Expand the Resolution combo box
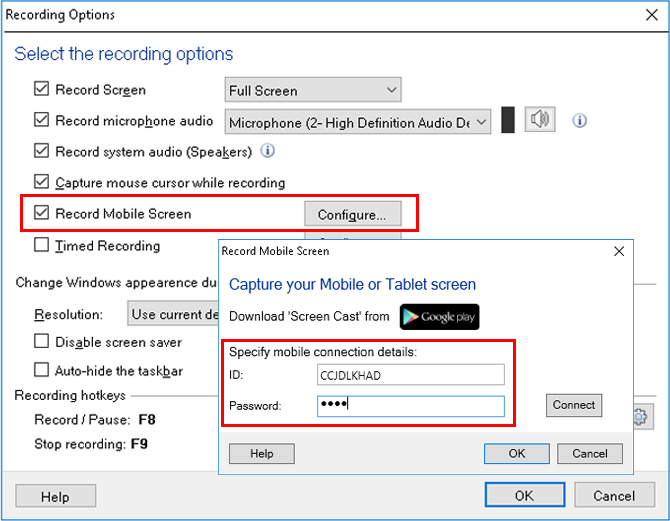This screenshot has height=521, width=670. point(173,314)
